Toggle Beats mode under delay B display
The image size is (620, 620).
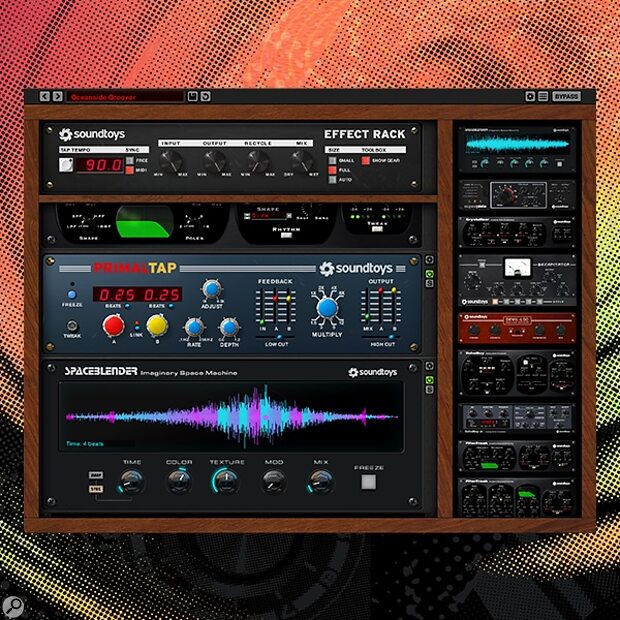pos(171,306)
